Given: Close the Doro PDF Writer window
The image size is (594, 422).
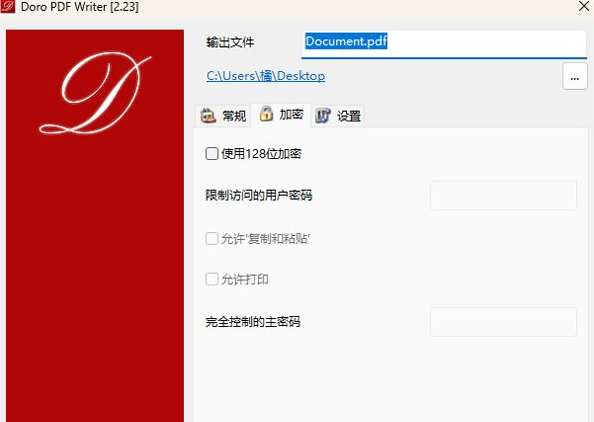Looking at the screenshot, I should 584,6.
